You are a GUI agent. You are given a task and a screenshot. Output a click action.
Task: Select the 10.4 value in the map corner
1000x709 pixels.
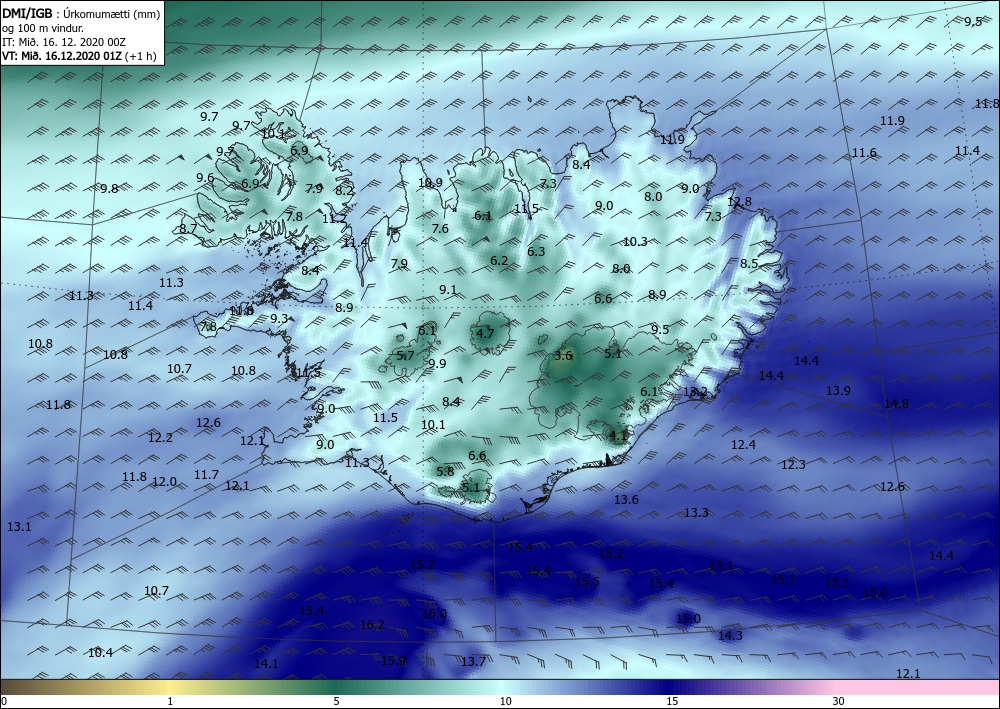100,653
